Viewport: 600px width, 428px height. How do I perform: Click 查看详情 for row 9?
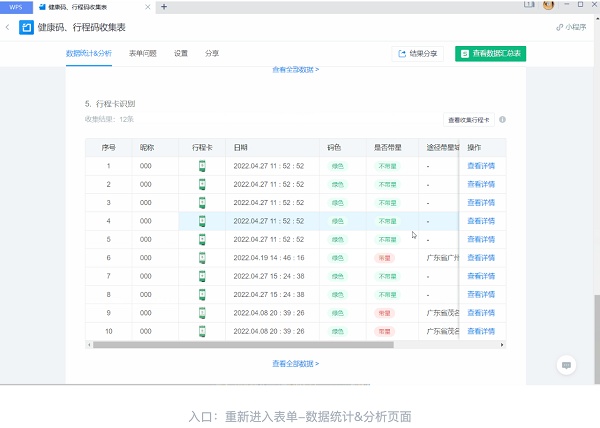pyautogui.click(x=481, y=313)
